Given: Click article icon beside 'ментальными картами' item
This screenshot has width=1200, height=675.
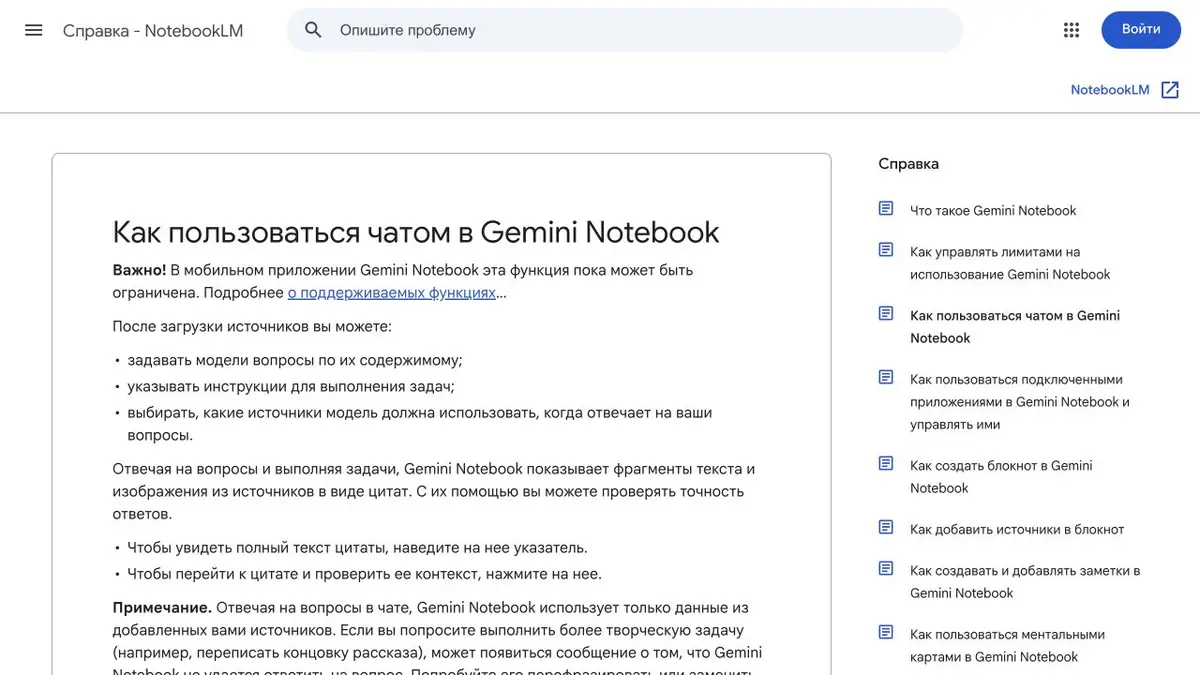Looking at the screenshot, I should (x=886, y=633).
